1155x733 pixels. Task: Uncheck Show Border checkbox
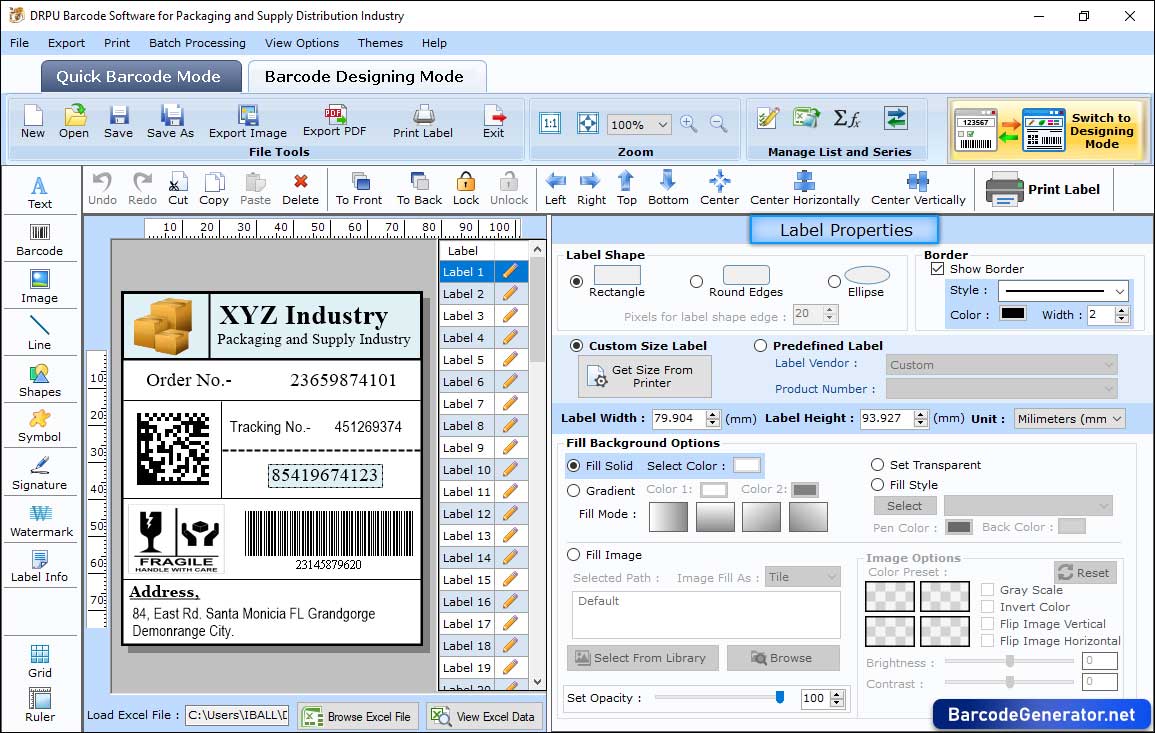937,269
